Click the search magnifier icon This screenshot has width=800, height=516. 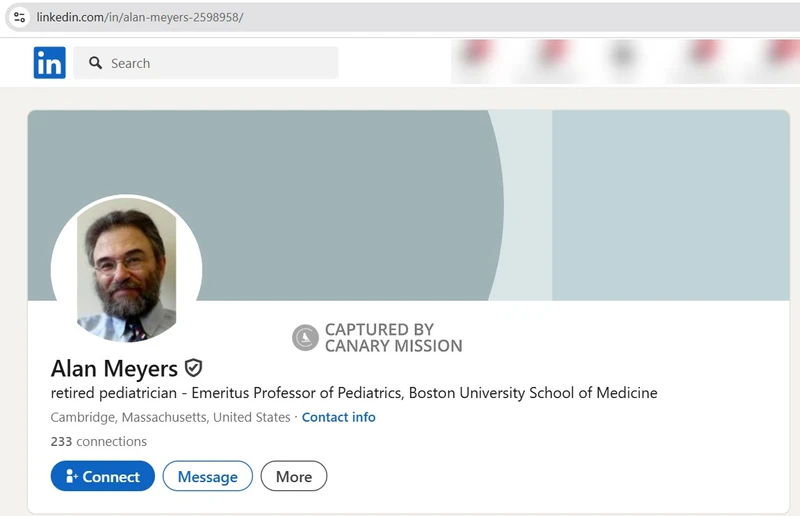95,63
